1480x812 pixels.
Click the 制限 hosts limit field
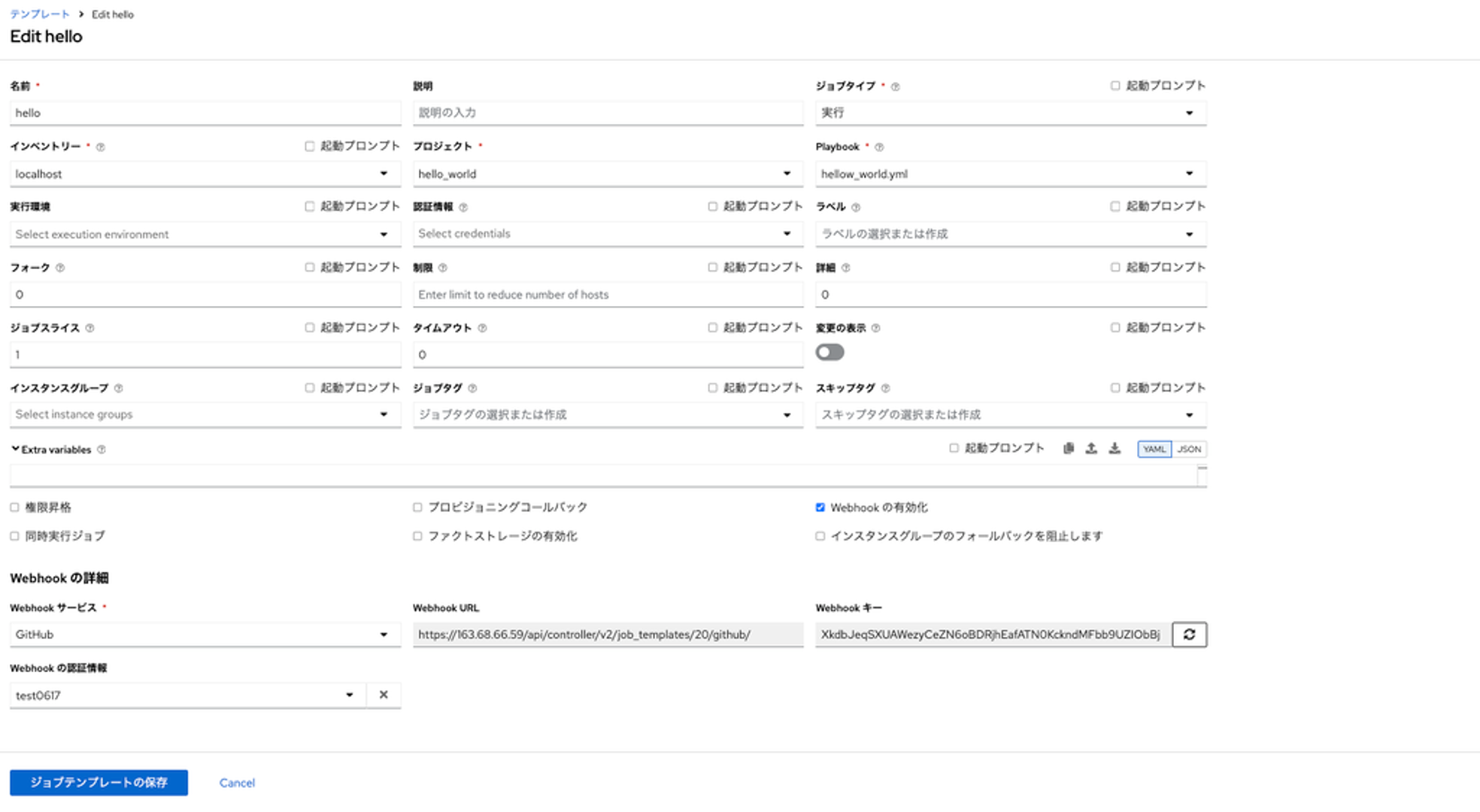tap(606, 294)
